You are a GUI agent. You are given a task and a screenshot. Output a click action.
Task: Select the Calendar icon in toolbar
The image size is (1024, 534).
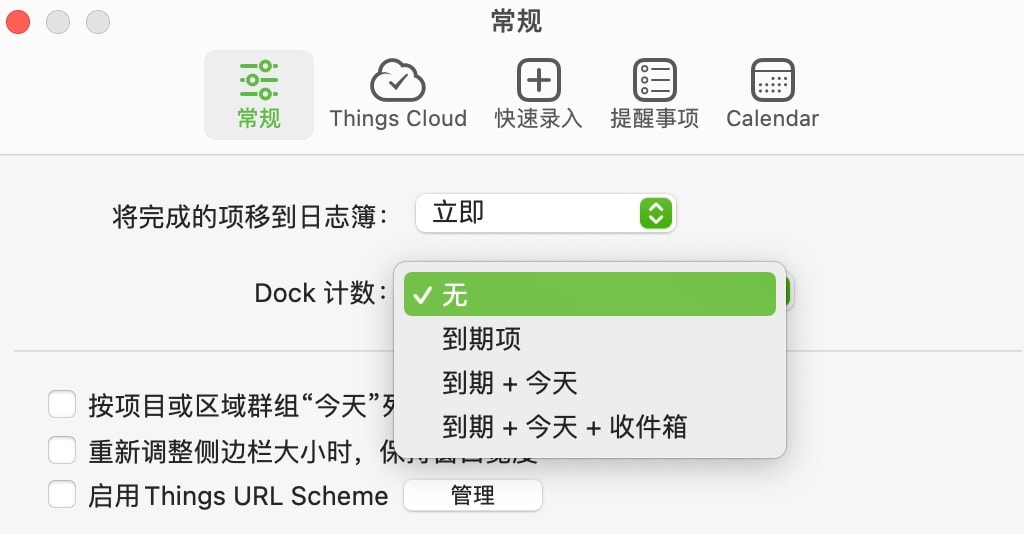tap(772, 79)
